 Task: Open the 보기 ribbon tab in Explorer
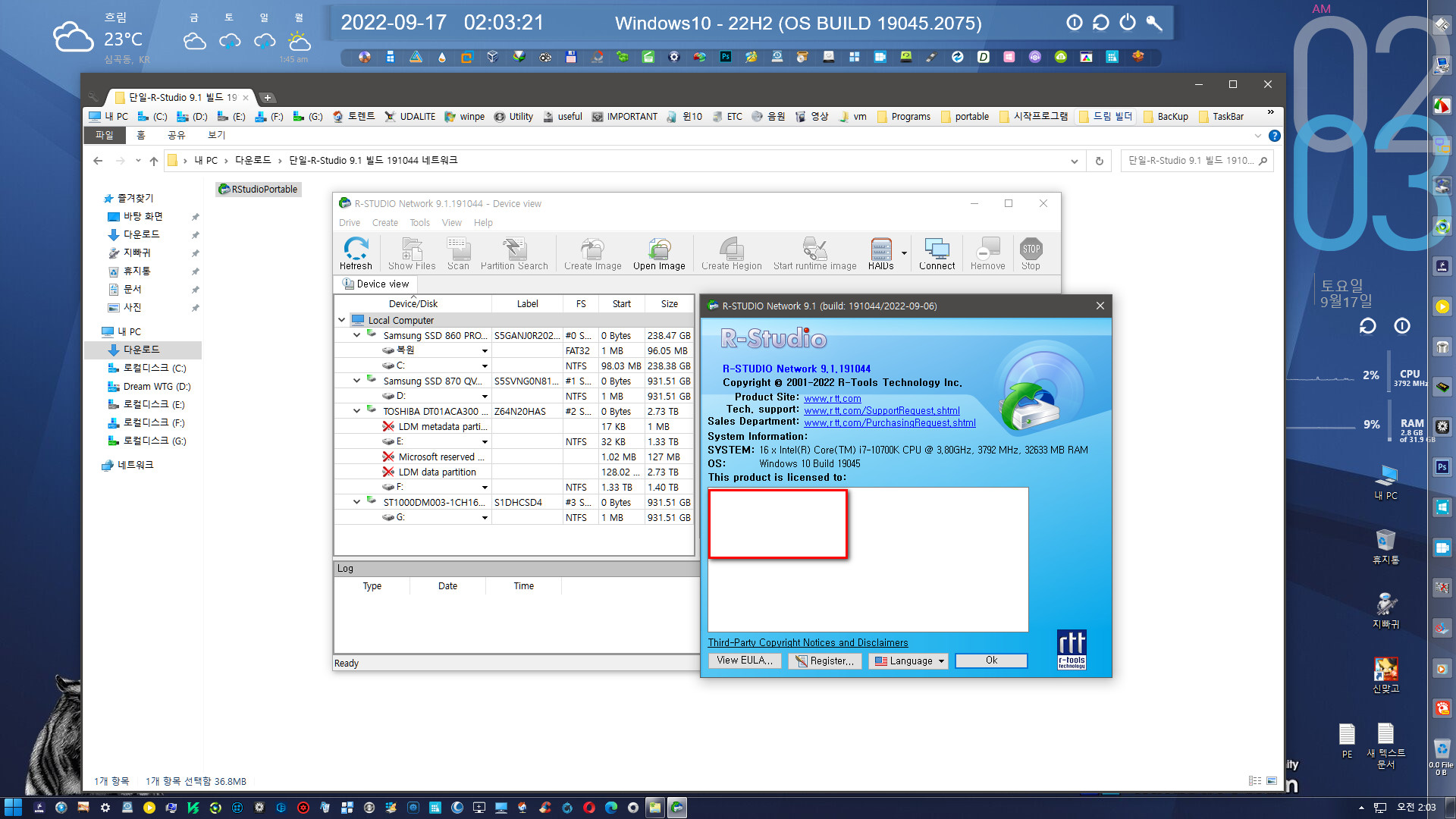pyautogui.click(x=217, y=135)
